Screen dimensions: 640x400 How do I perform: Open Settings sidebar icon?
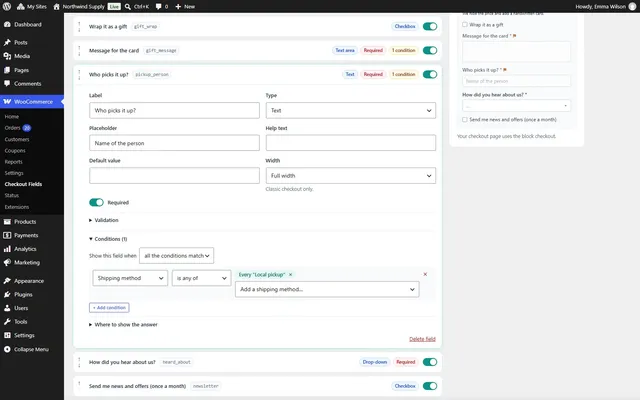(7, 335)
